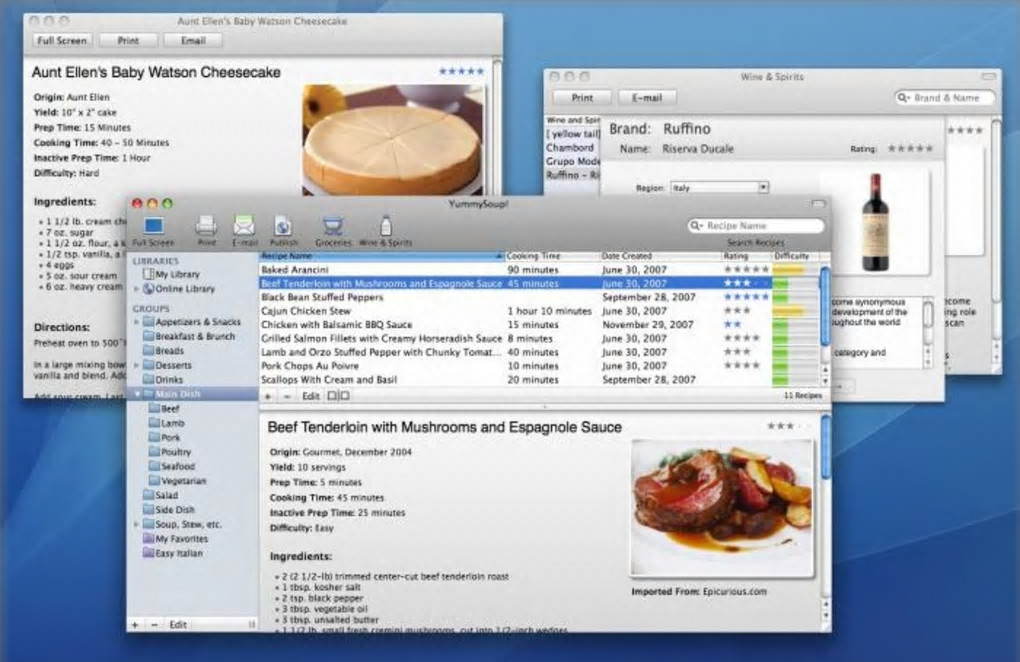The width and height of the screenshot is (1020, 662).
Task: Open the Groceries cart icon
Action: [333, 226]
